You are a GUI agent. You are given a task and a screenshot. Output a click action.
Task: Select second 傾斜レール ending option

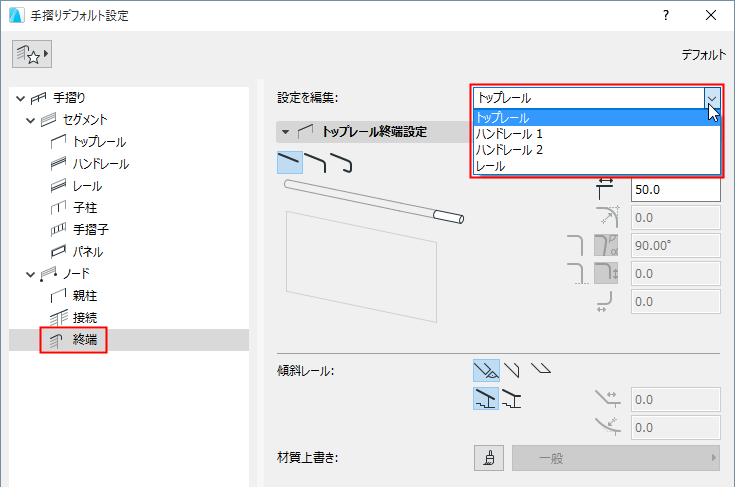(x=512, y=371)
